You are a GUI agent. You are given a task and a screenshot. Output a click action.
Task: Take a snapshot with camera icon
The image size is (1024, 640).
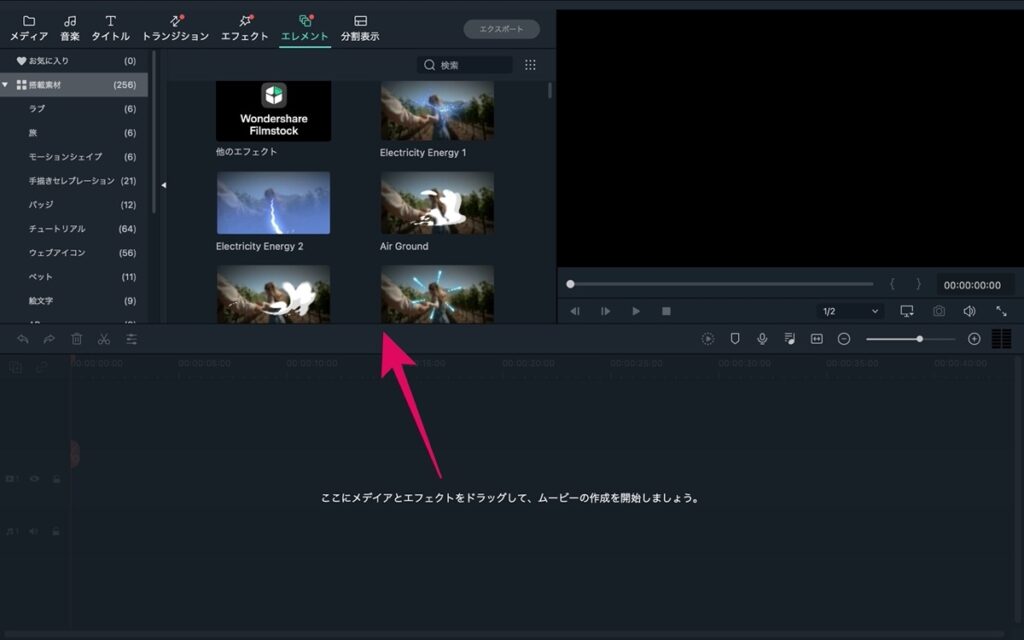tap(939, 312)
